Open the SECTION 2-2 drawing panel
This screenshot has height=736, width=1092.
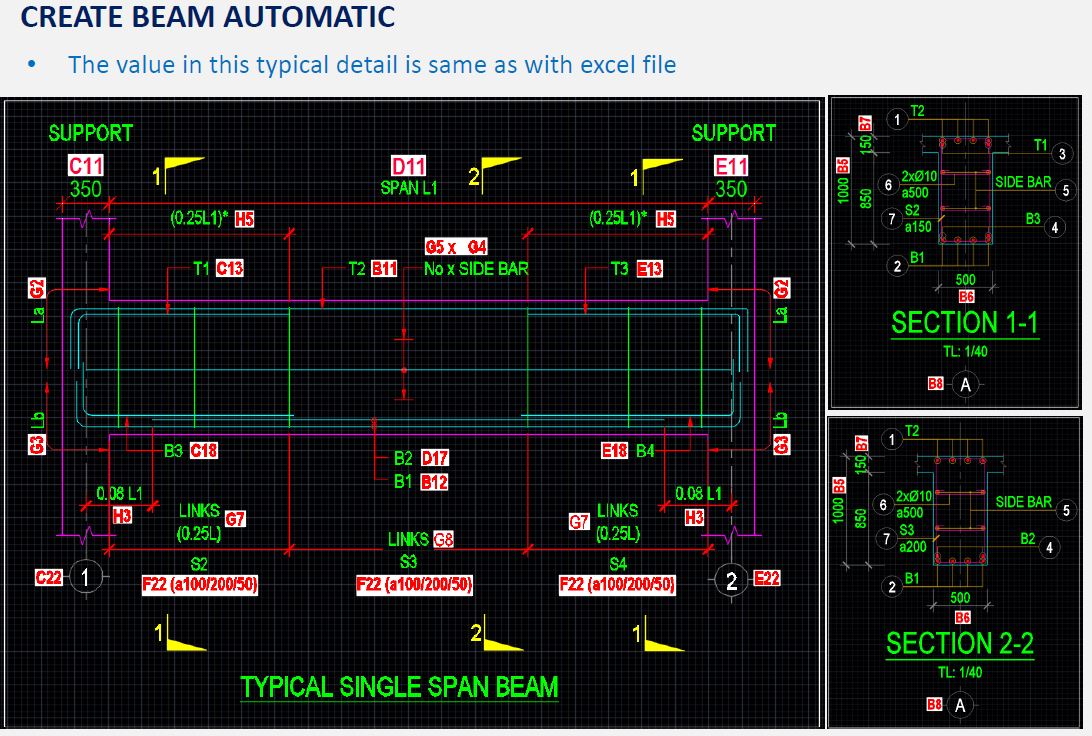click(x=954, y=572)
